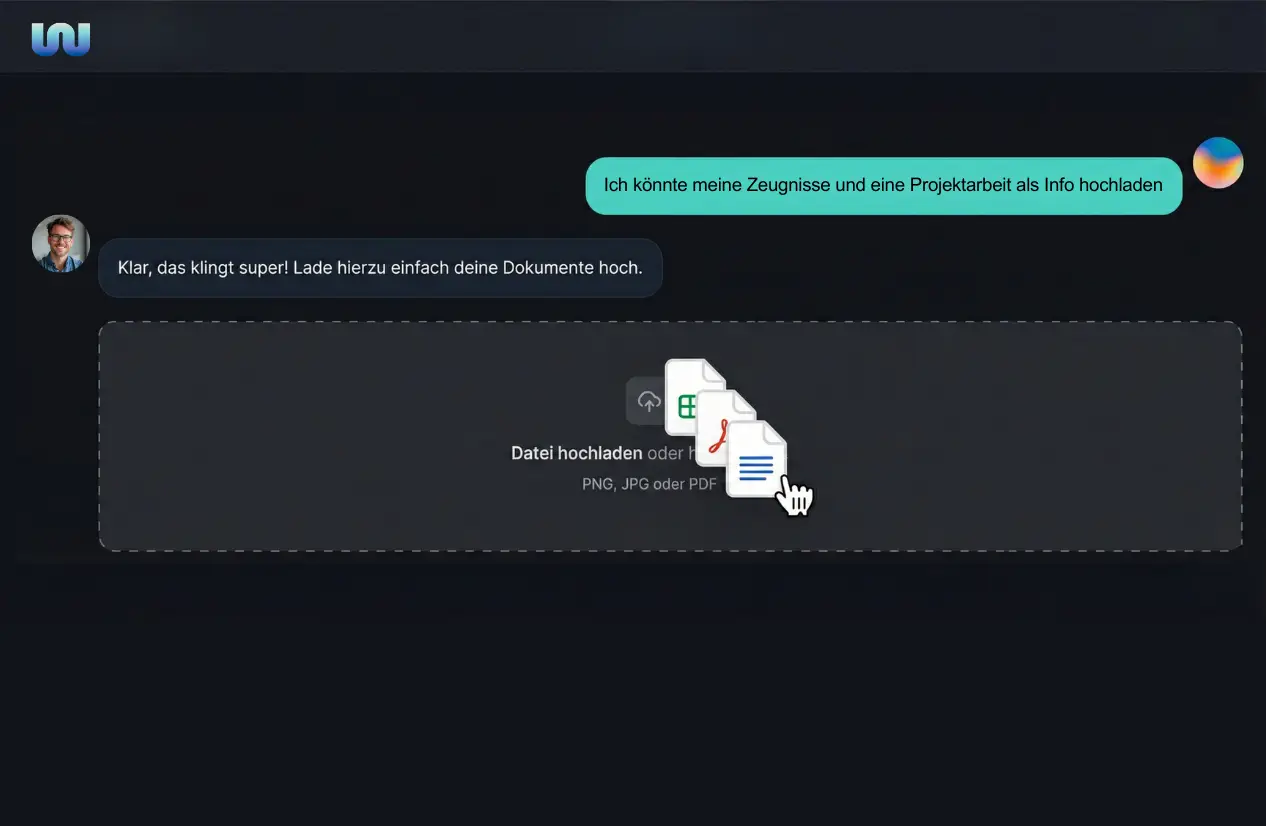The height and width of the screenshot is (826, 1266).
Task: Click the partially hidden "oder" text
Action: pyautogui.click(x=665, y=453)
